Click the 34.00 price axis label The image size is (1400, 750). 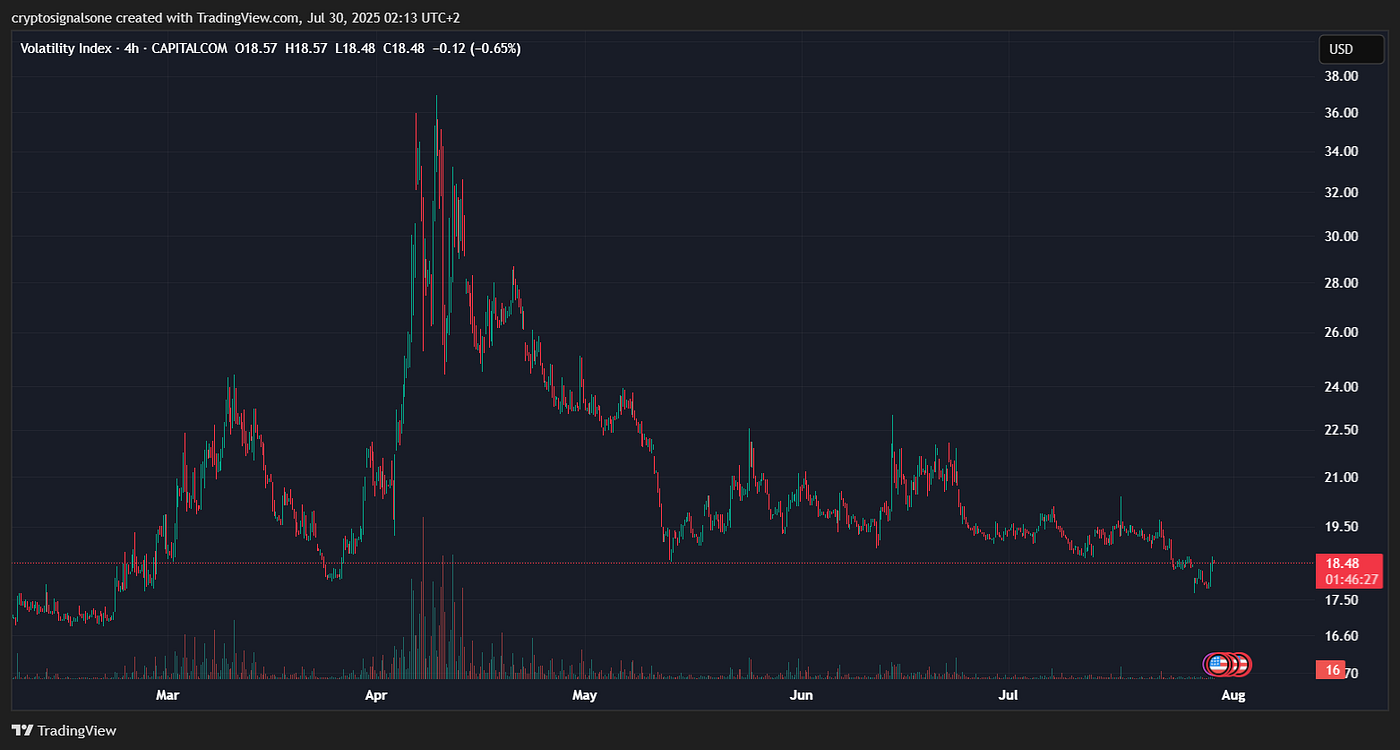coord(1342,152)
